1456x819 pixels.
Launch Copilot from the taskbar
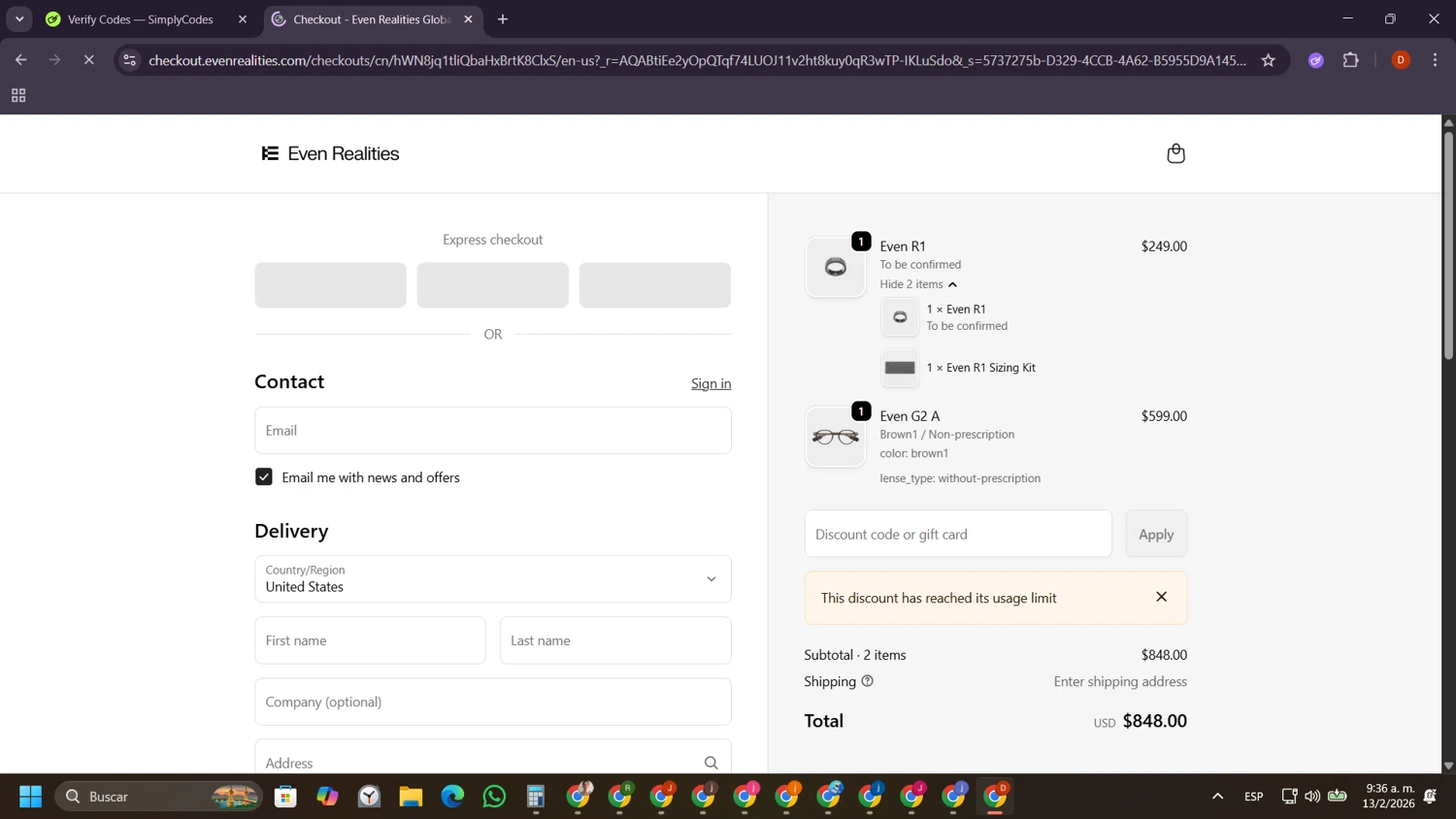[x=327, y=797]
